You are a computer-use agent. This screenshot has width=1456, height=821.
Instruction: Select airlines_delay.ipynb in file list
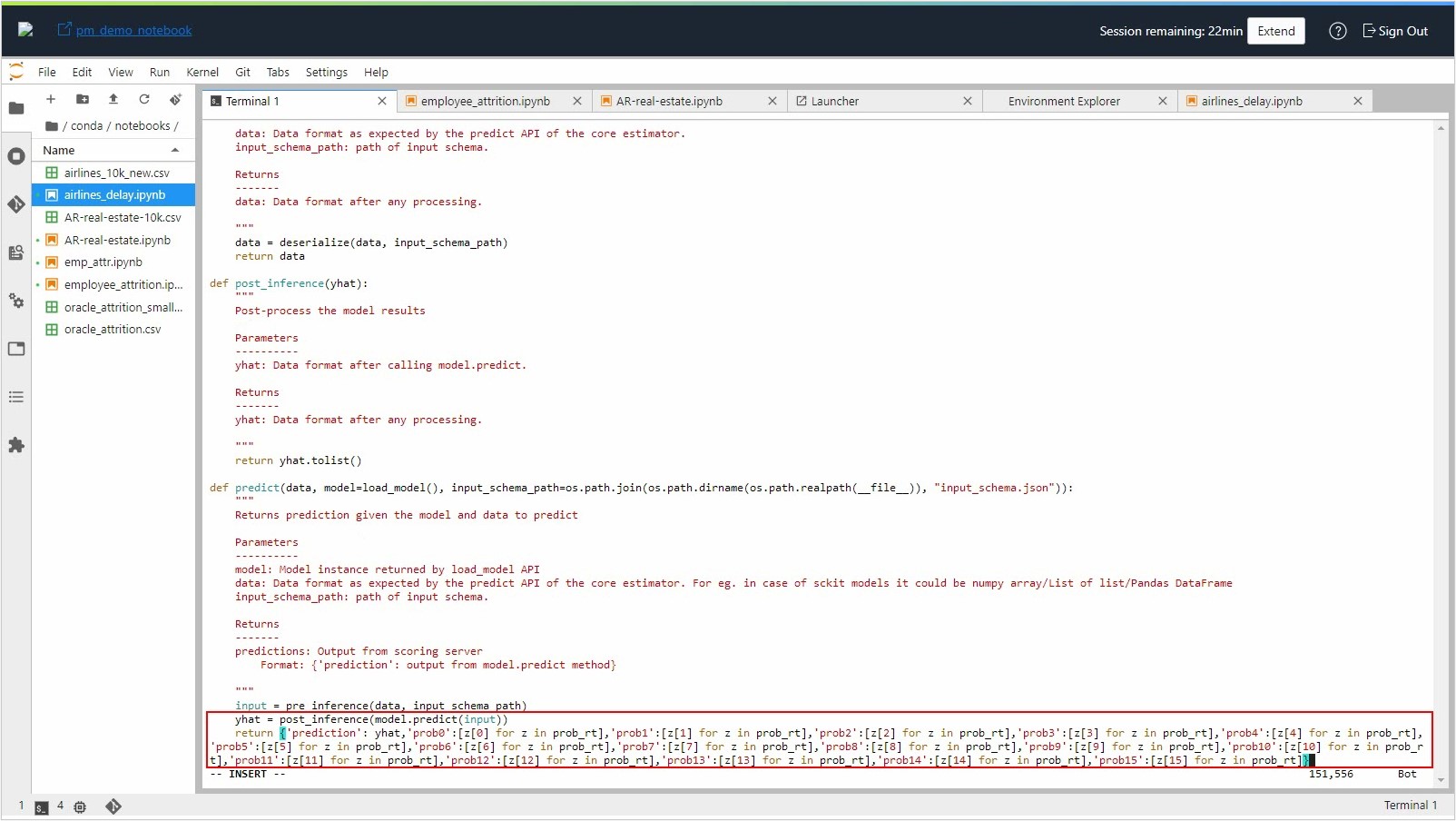click(113, 194)
